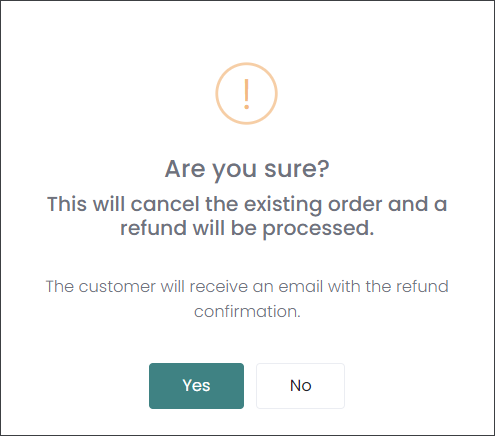Decline the refund by choosing No
Image resolution: width=495 pixels, height=436 pixels.
300,386
